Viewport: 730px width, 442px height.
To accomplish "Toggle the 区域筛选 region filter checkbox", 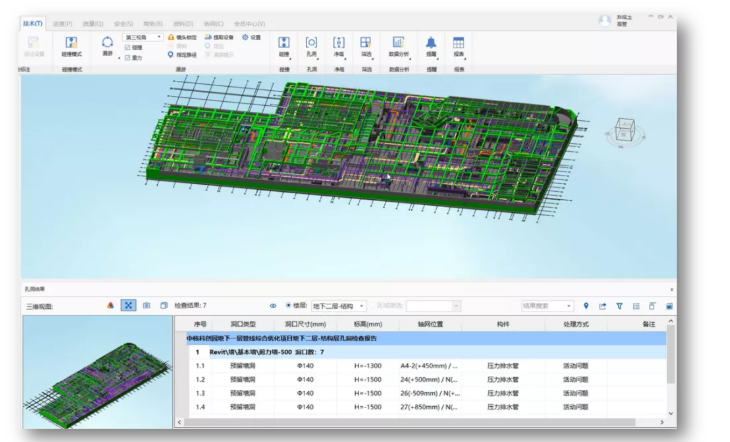I will pos(372,306).
